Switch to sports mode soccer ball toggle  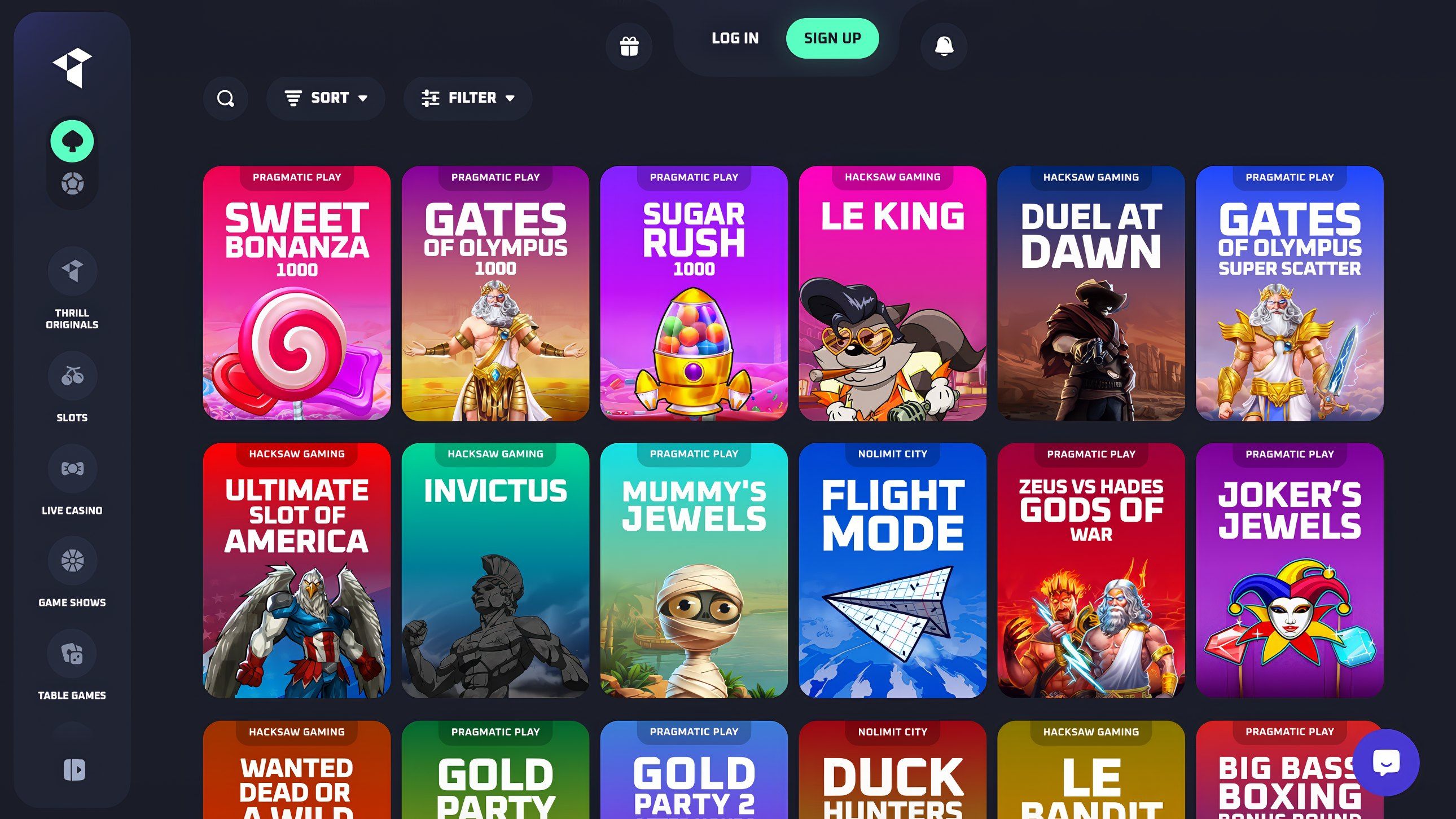point(72,183)
